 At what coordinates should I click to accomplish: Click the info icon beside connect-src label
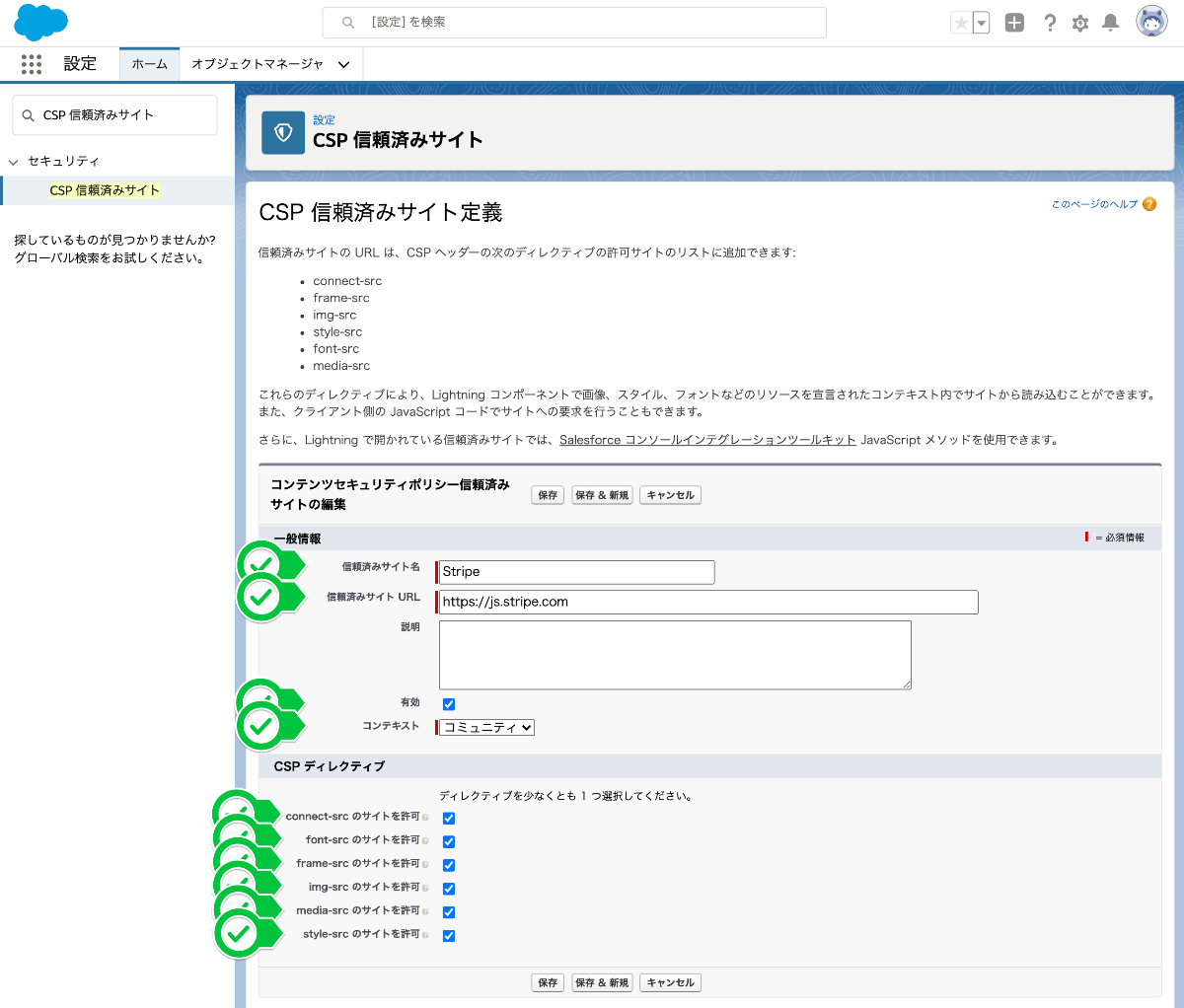click(425, 817)
